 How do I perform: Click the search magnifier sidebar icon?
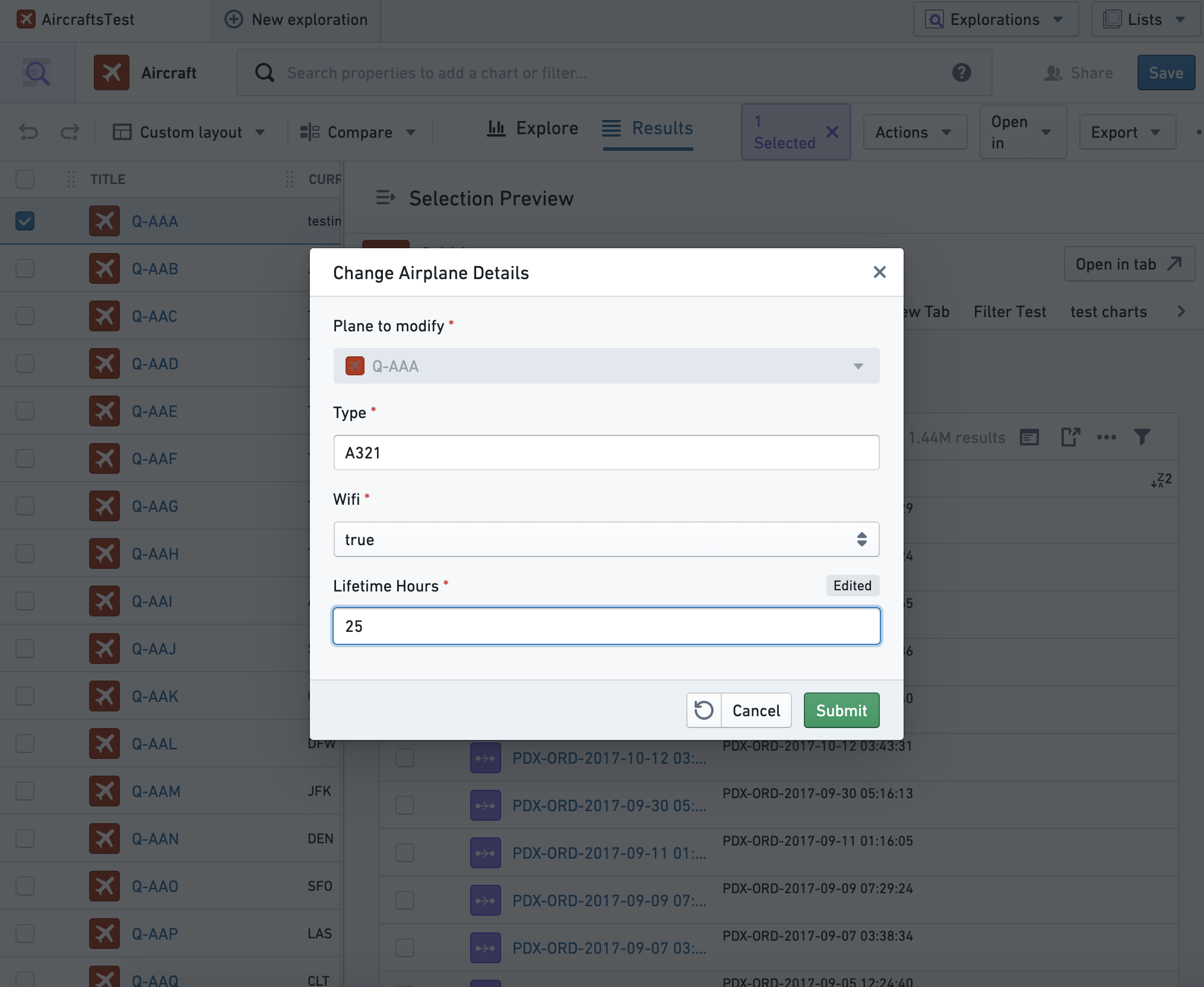coord(37,73)
